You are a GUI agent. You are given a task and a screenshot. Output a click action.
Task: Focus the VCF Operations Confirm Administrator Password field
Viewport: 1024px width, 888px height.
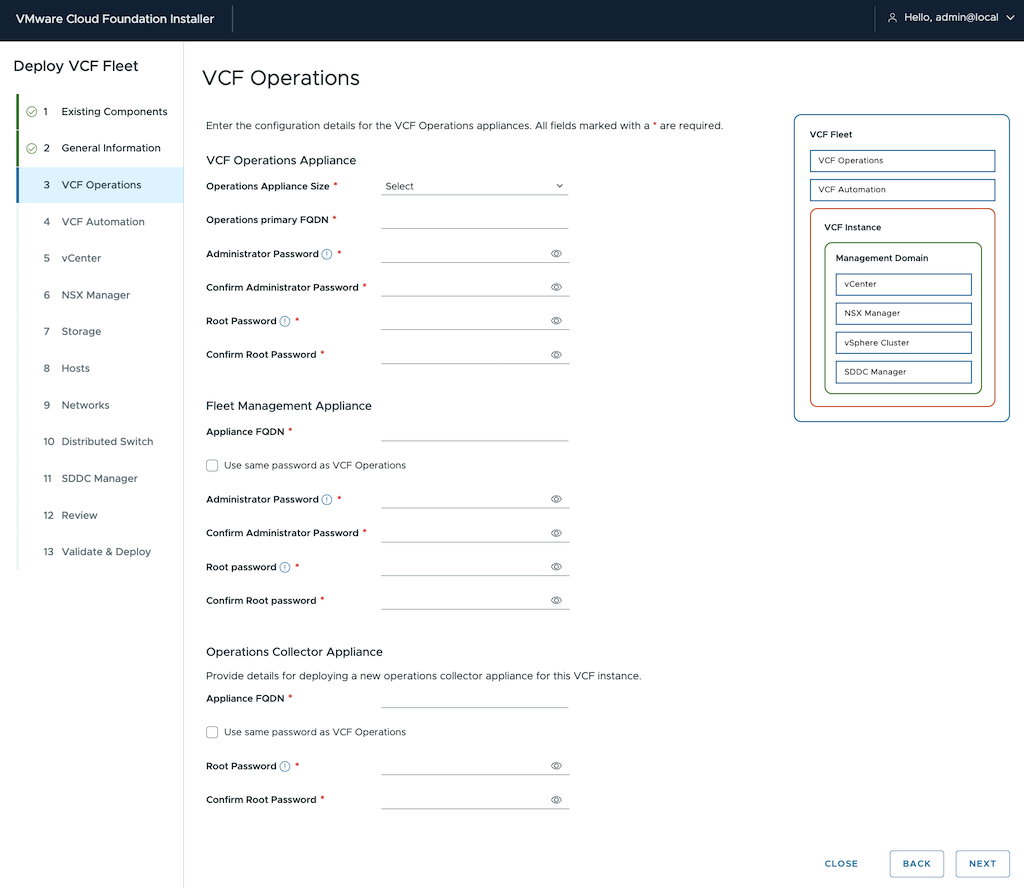pos(466,287)
